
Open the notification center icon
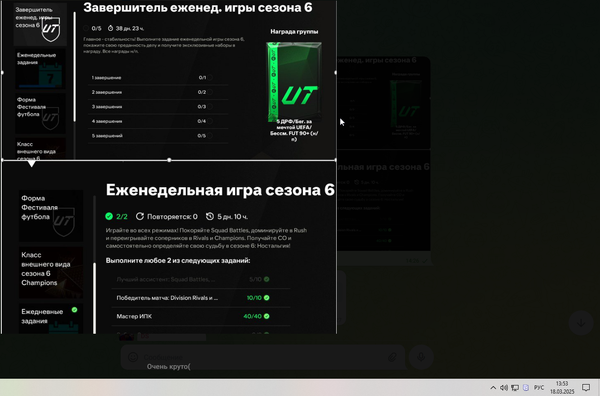586,388
